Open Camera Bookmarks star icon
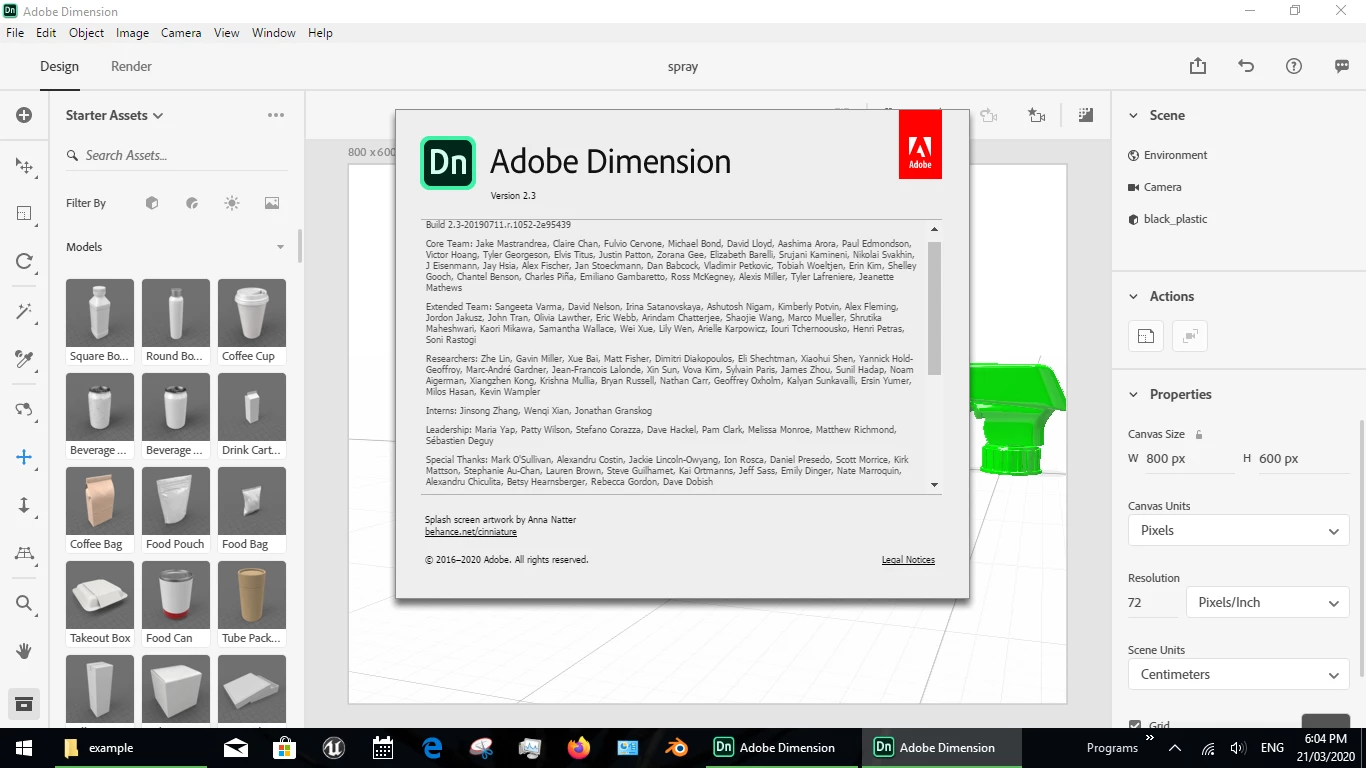 click(x=1037, y=116)
